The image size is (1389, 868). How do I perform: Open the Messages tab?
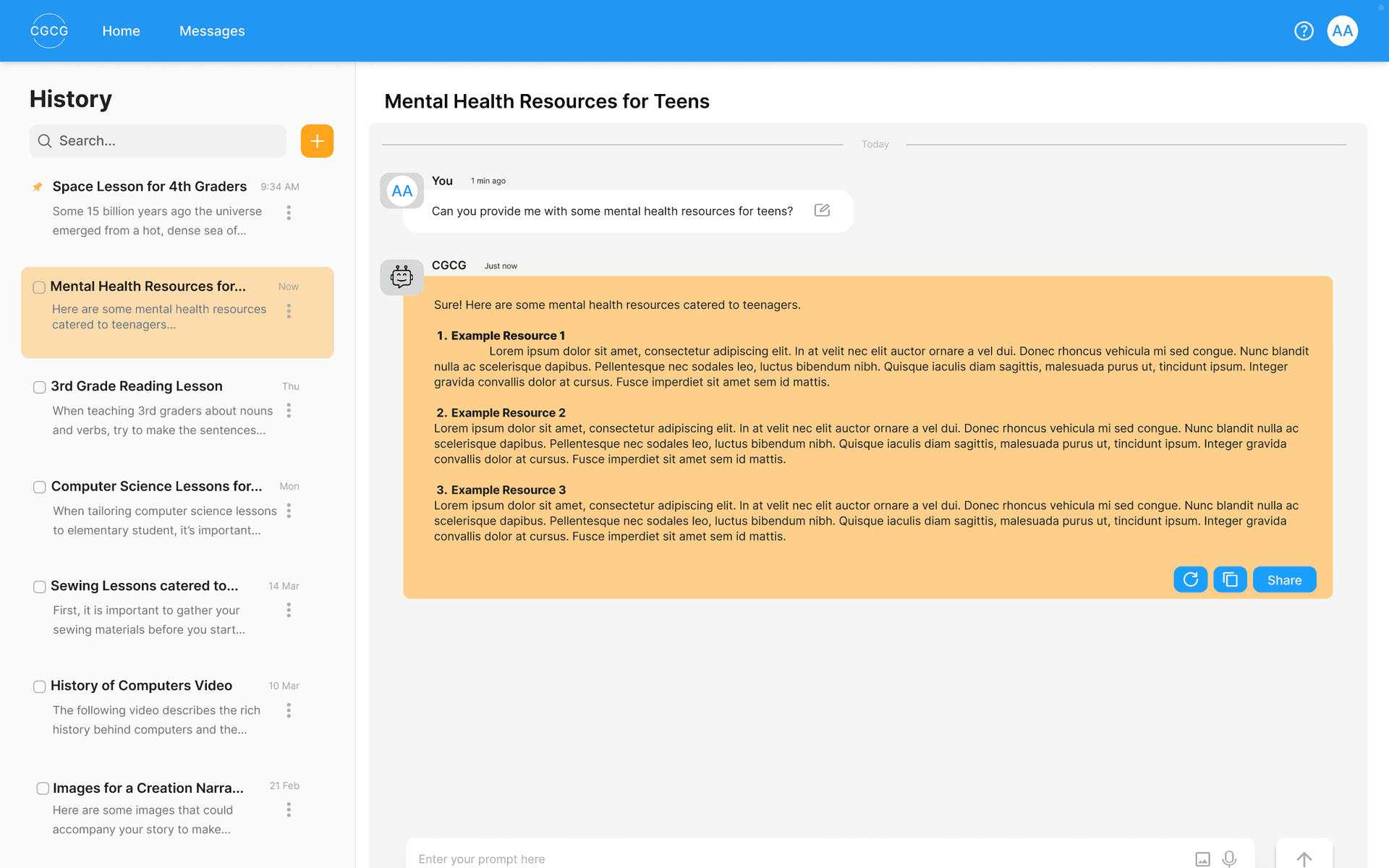coord(212,31)
